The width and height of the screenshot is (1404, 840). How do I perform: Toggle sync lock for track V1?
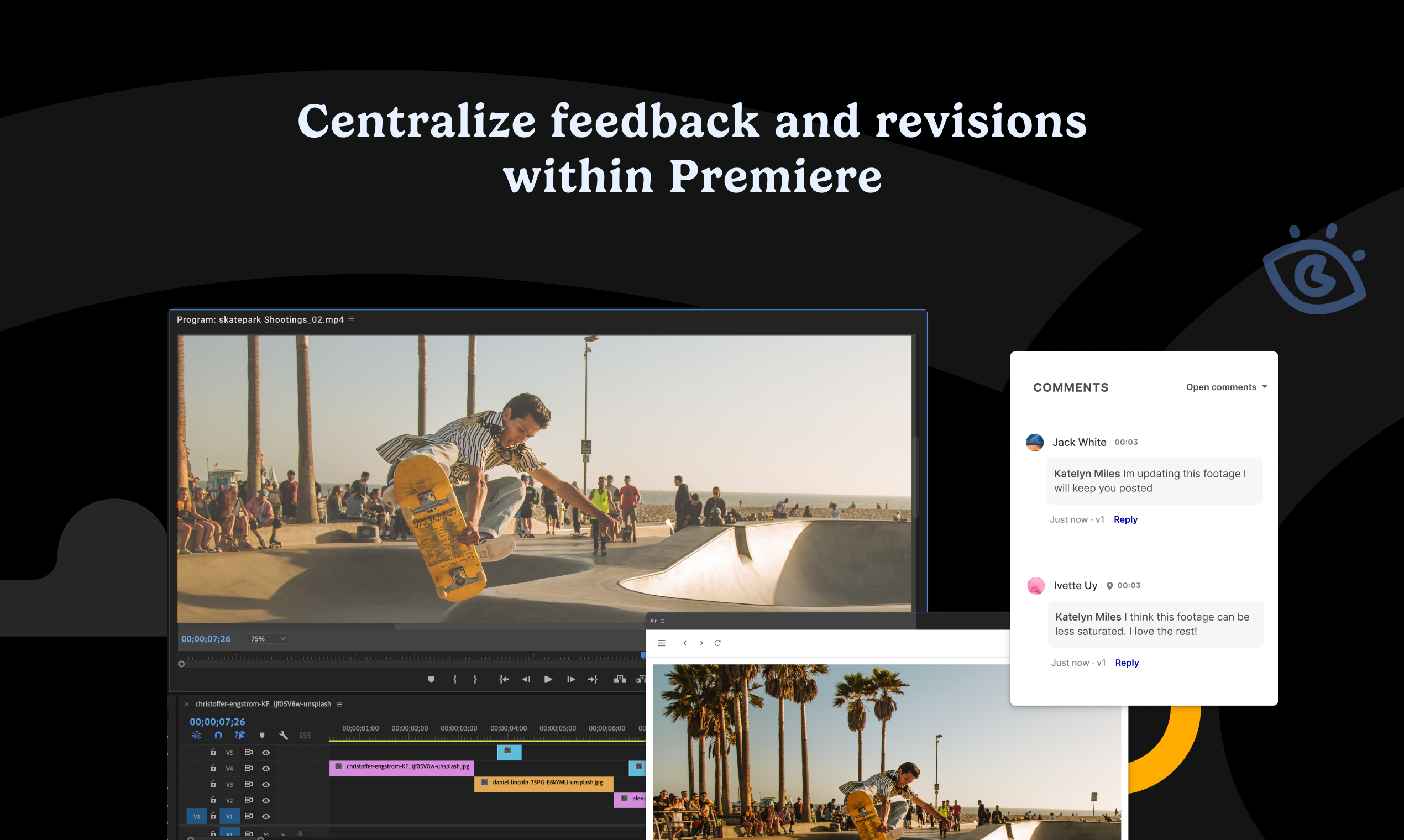tap(249, 816)
